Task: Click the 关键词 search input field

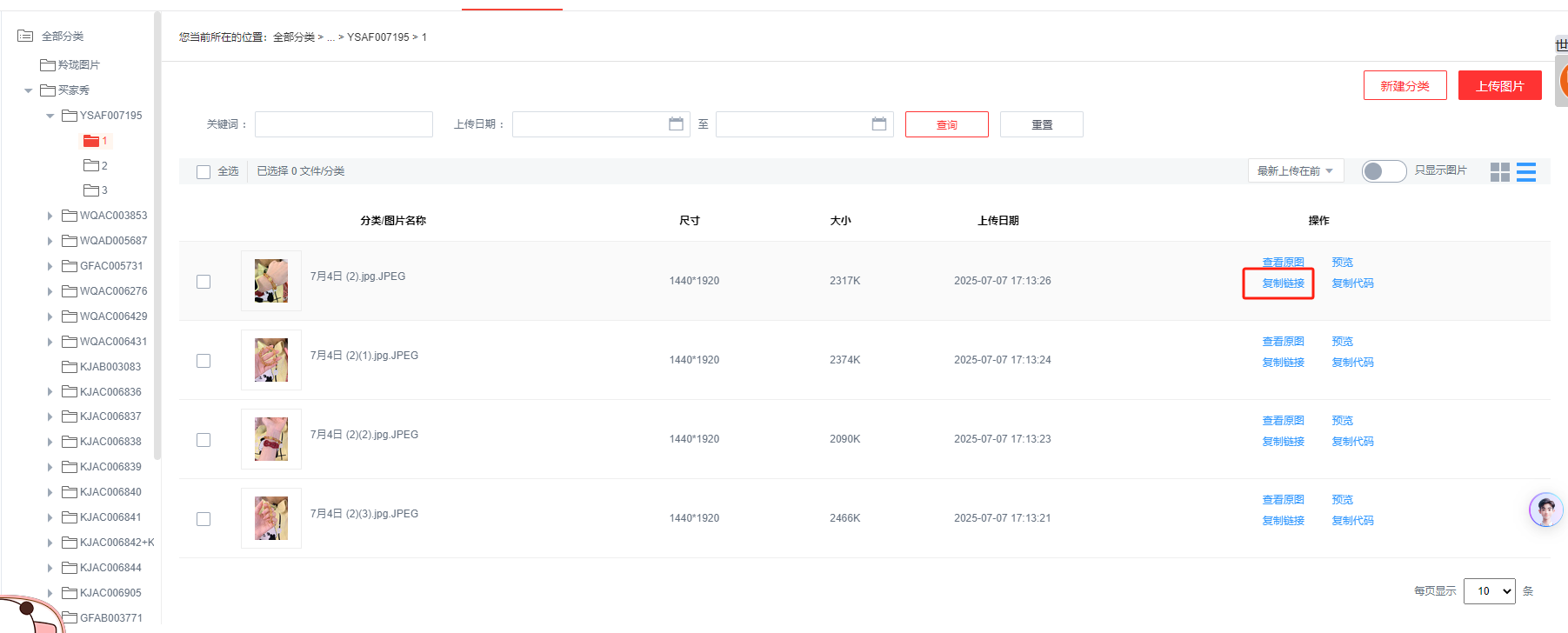Action: click(344, 124)
